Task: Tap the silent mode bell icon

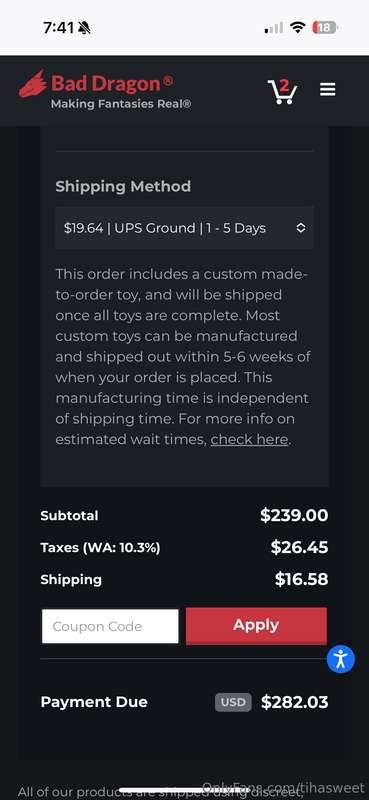Action: point(84,28)
